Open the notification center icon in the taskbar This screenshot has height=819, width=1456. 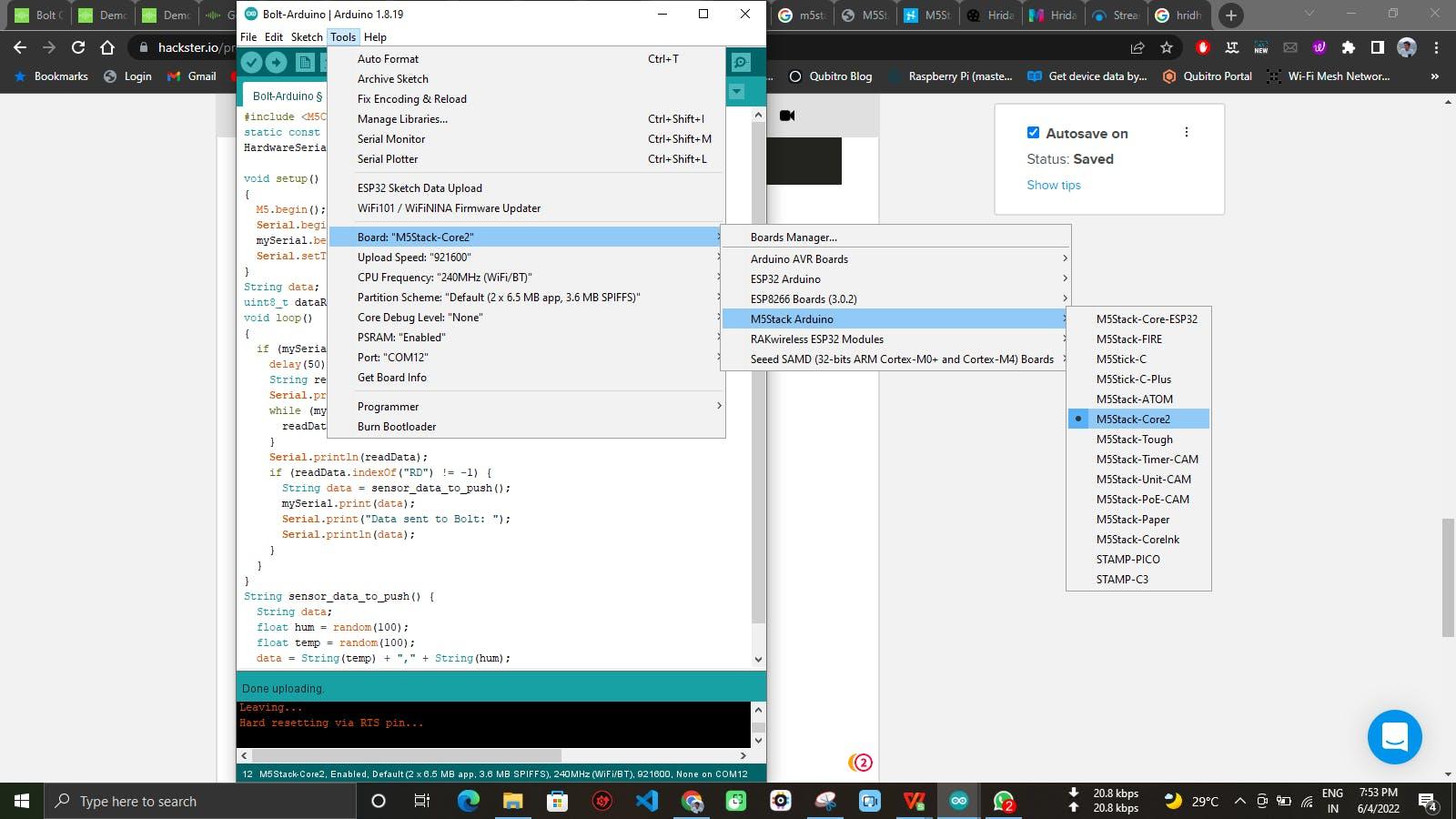pos(1428,802)
